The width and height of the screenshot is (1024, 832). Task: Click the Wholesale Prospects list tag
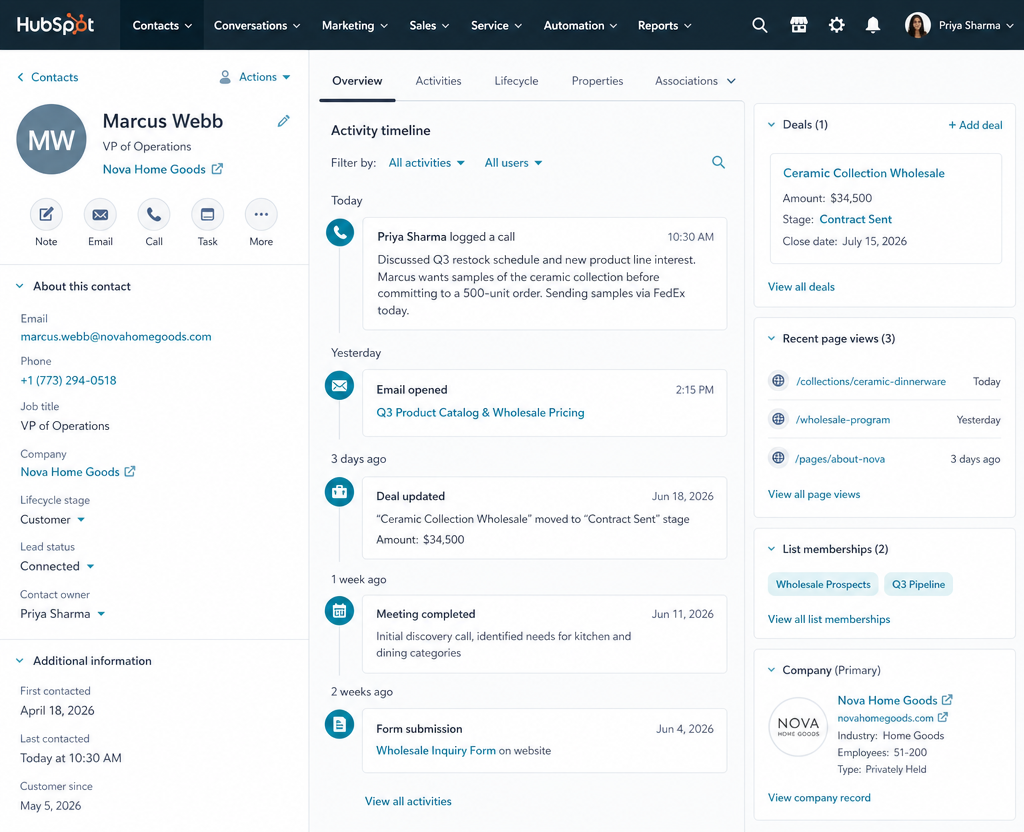pyautogui.click(x=823, y=584)
